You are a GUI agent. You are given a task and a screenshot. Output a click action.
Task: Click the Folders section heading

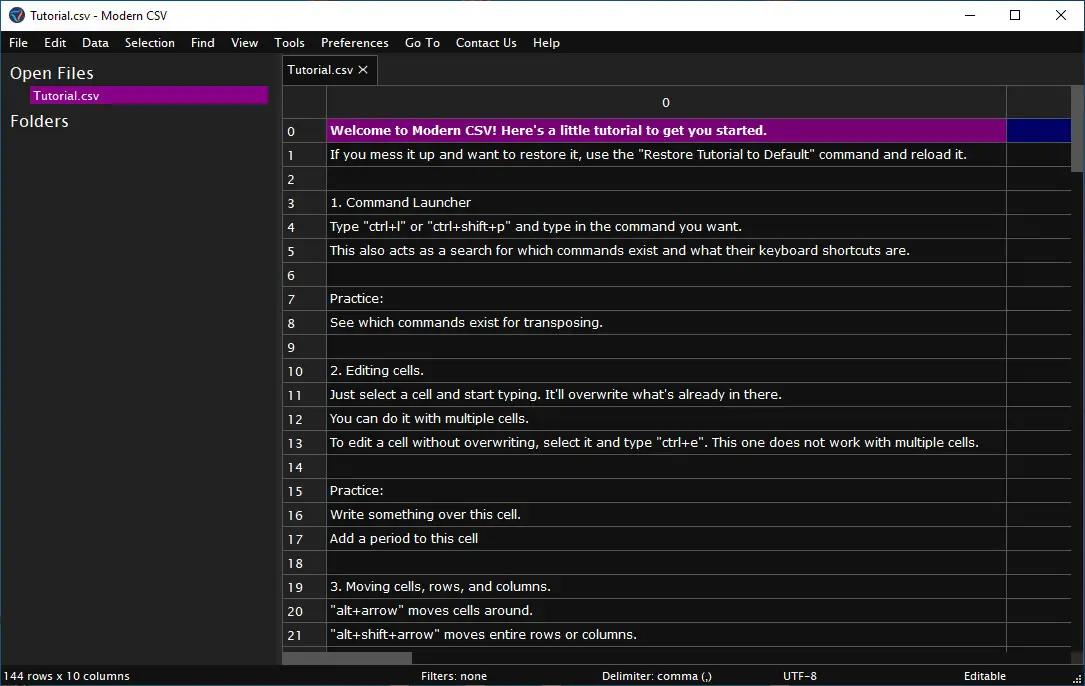pos(39,121)
